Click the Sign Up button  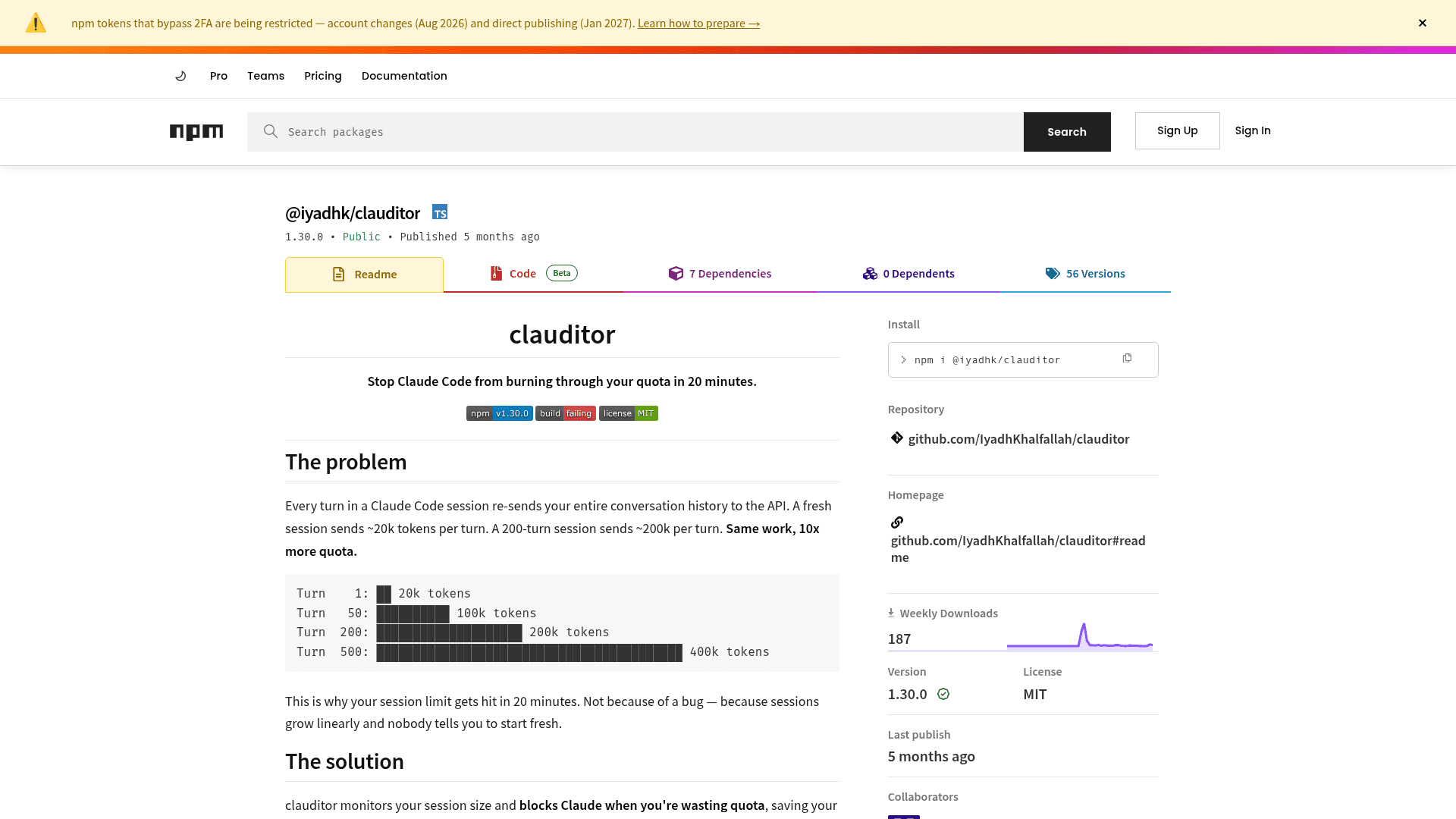(x=1177, y=130)
